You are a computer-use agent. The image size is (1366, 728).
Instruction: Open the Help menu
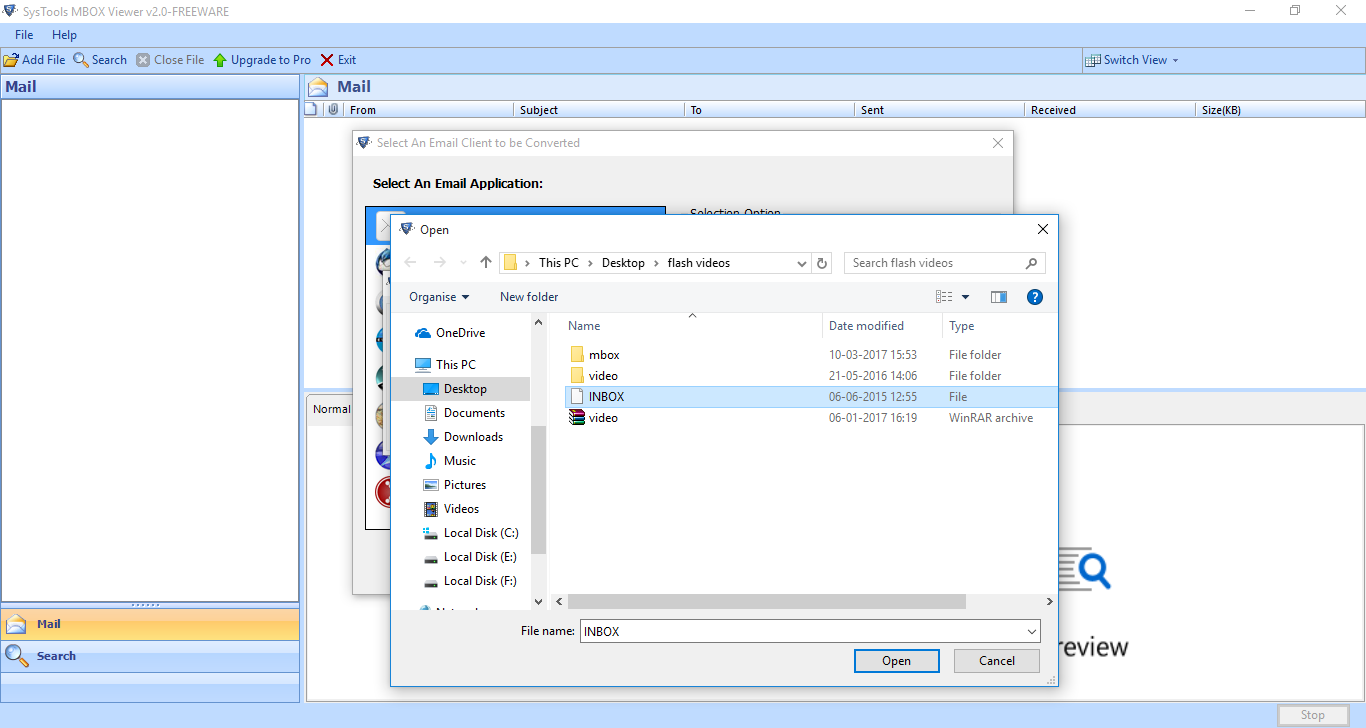[64, 34]
